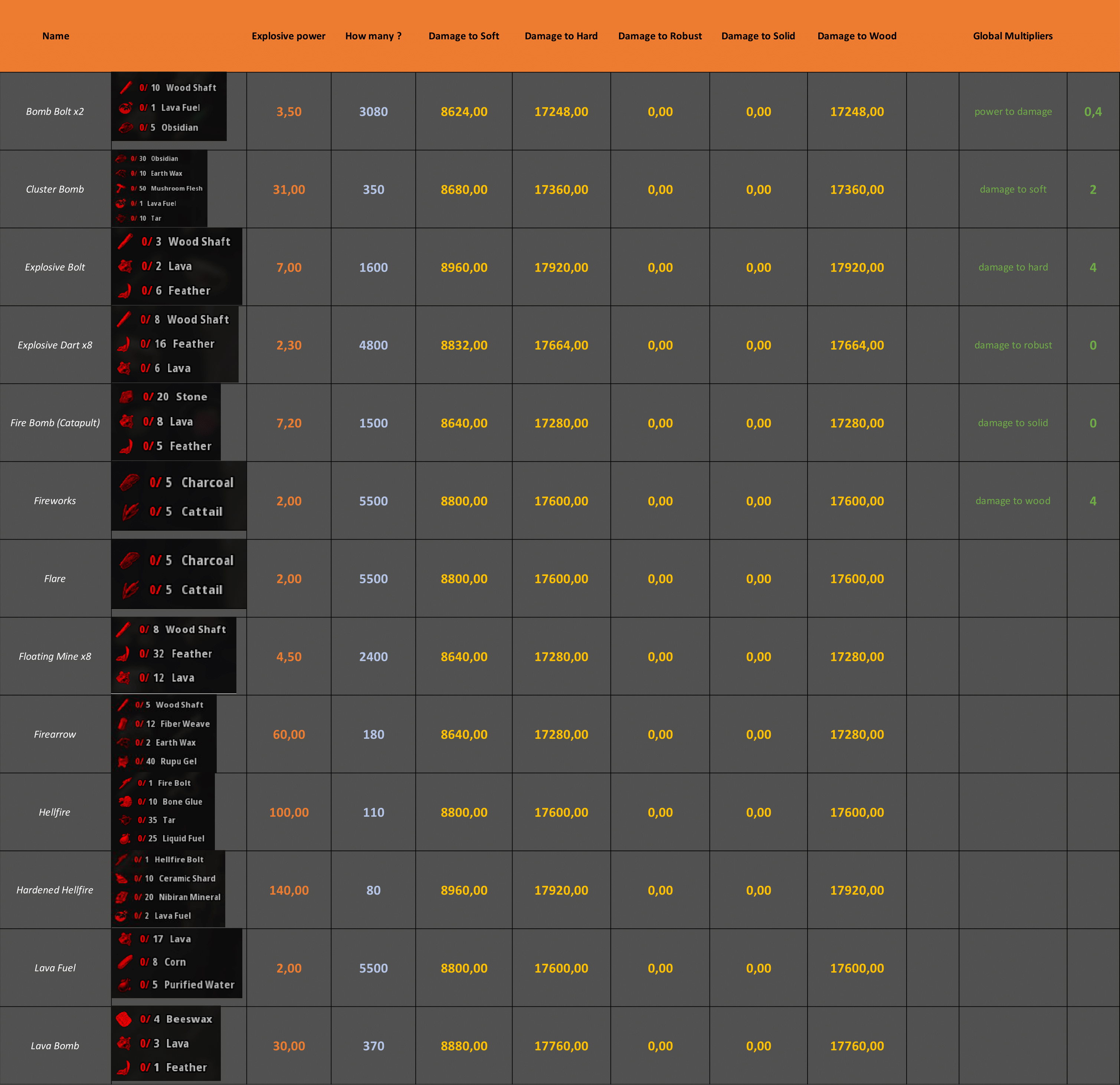
Task: Click the Mushroom Flesh icon in Cluster Bomb recipe
Action: [x=121, y=188]
